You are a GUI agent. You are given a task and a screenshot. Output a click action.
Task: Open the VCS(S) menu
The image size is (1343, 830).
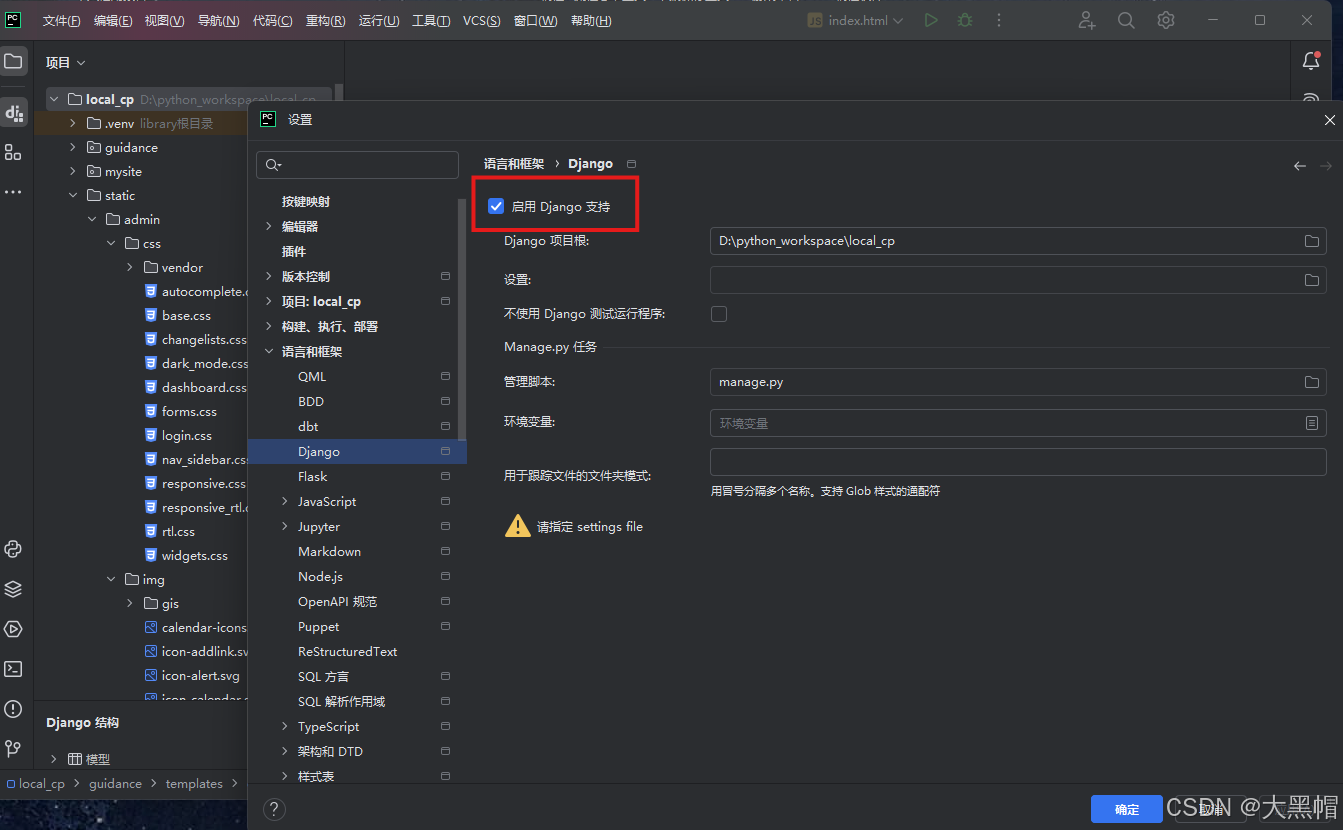(x=482, y=21)
